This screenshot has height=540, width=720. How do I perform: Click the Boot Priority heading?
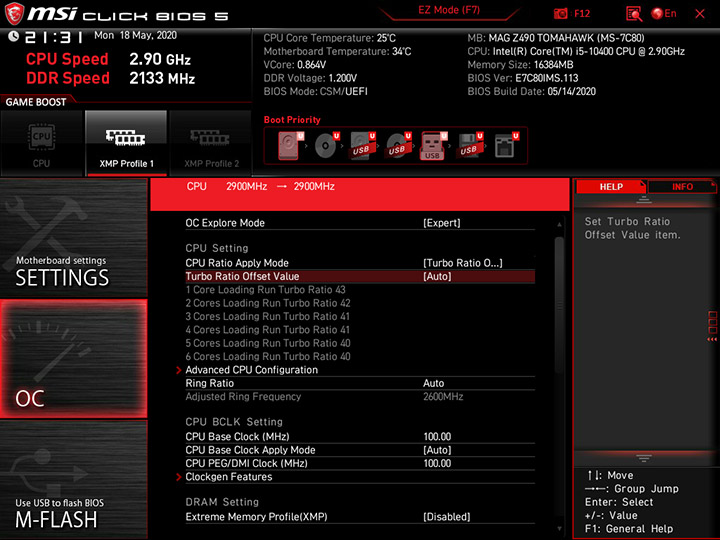[292, 120]
